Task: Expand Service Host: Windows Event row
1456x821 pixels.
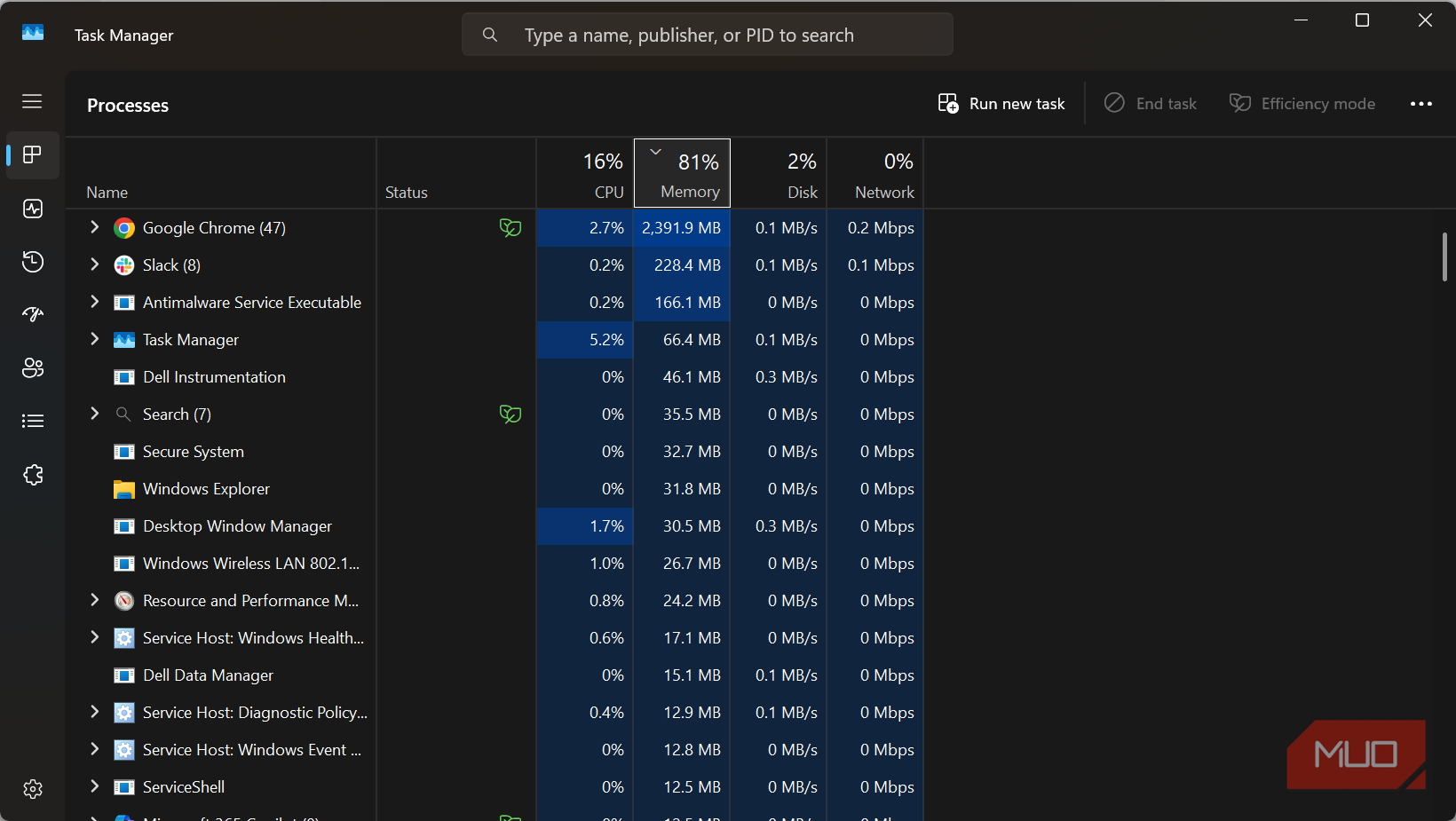Action: [x=94, y=749]
